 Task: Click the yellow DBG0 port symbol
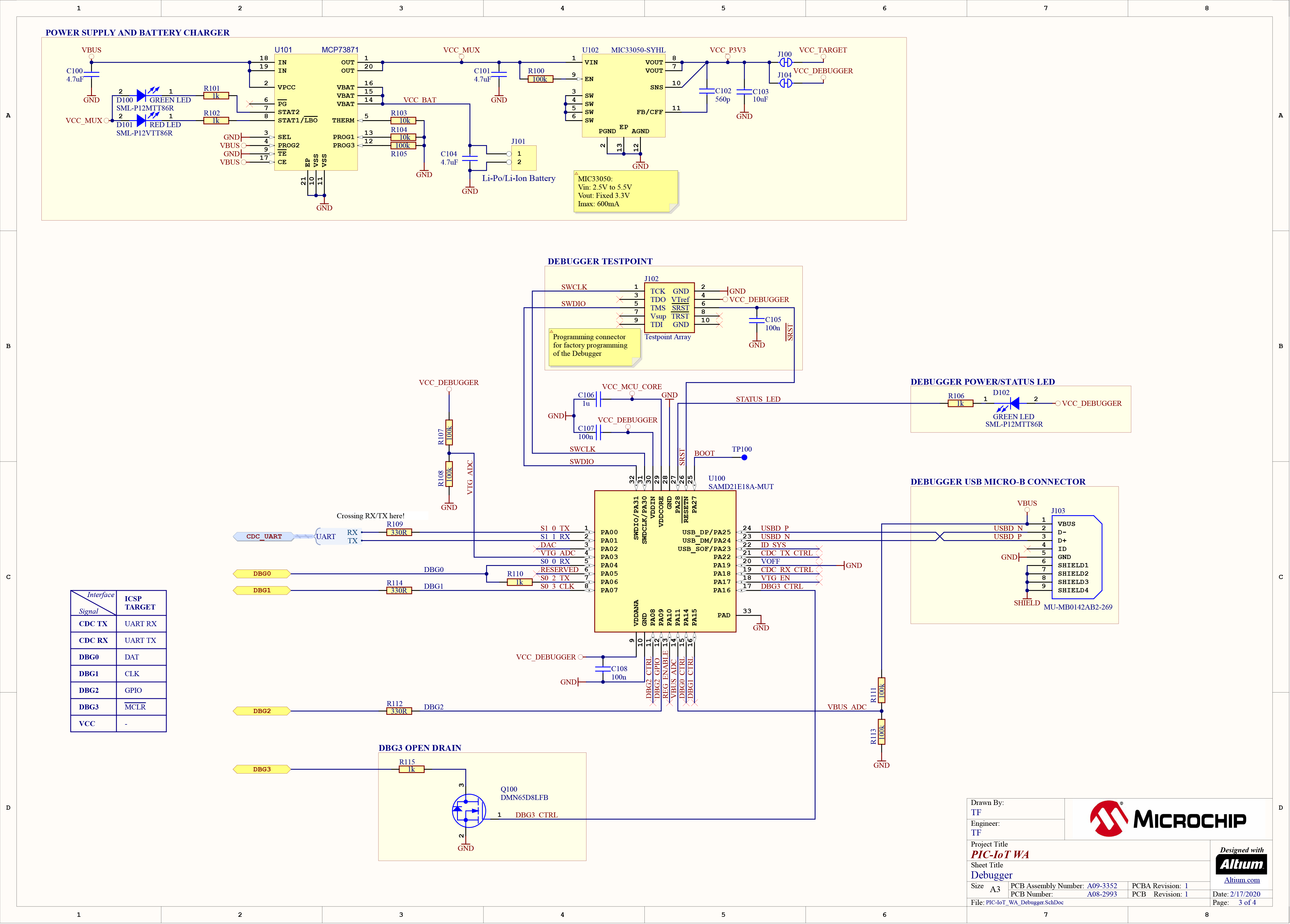click(262, 574)
